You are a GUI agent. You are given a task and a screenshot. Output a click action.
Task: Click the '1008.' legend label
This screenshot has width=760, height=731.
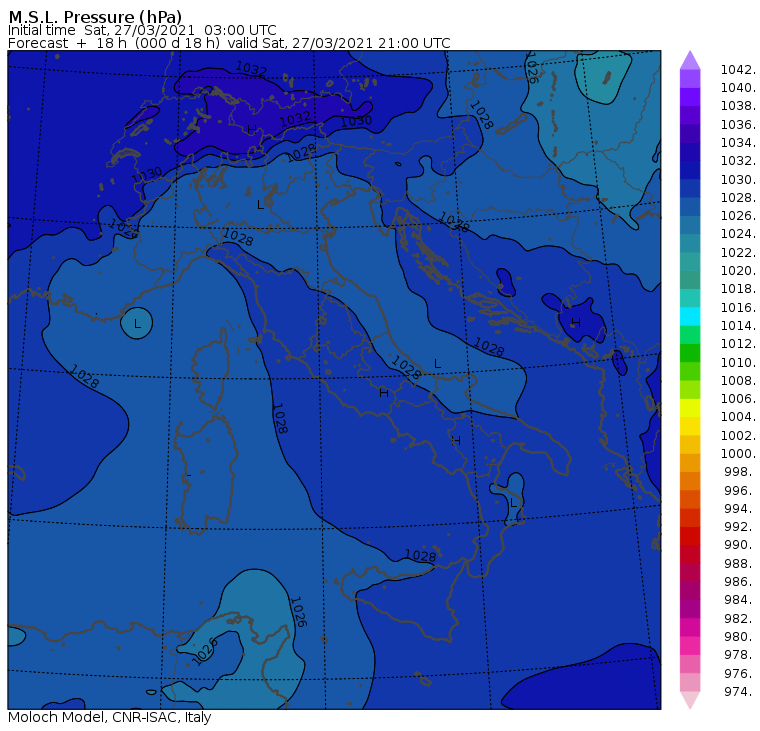coord(738,381)
